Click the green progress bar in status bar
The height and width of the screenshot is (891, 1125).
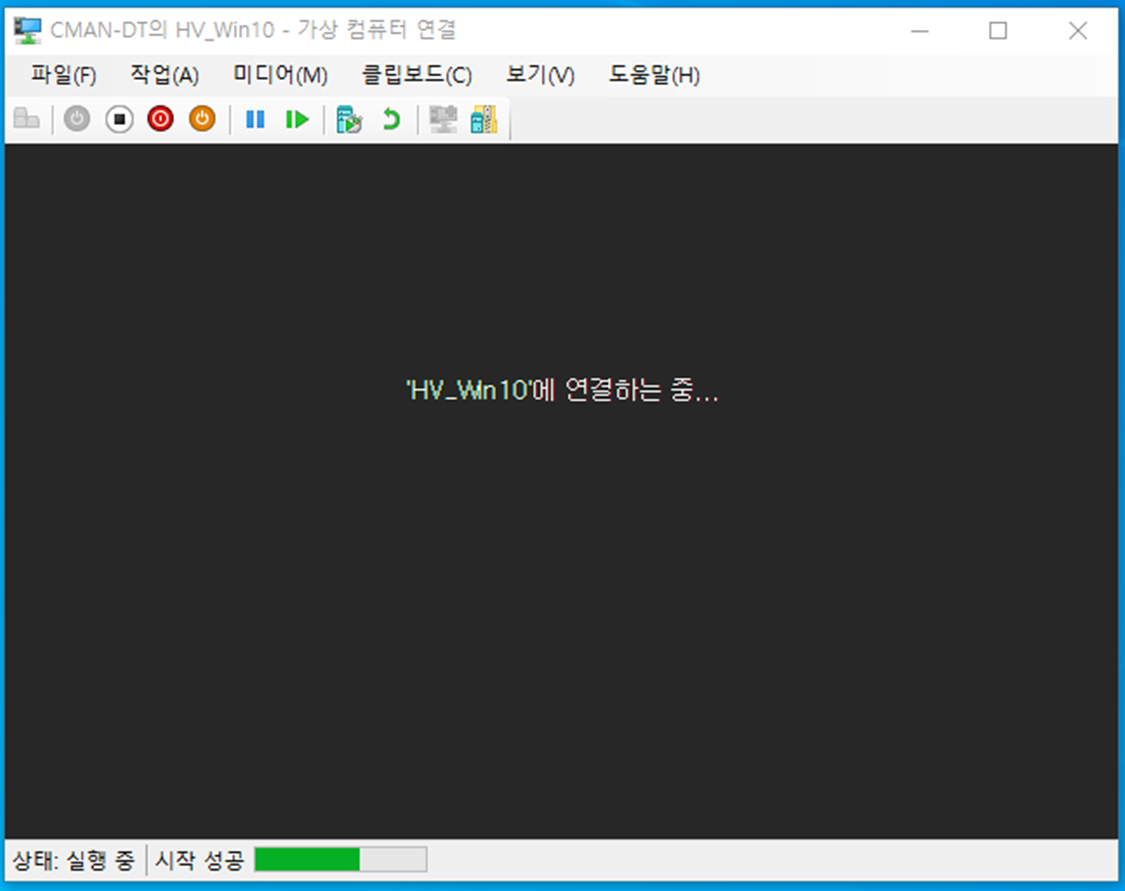coord(341,859)
